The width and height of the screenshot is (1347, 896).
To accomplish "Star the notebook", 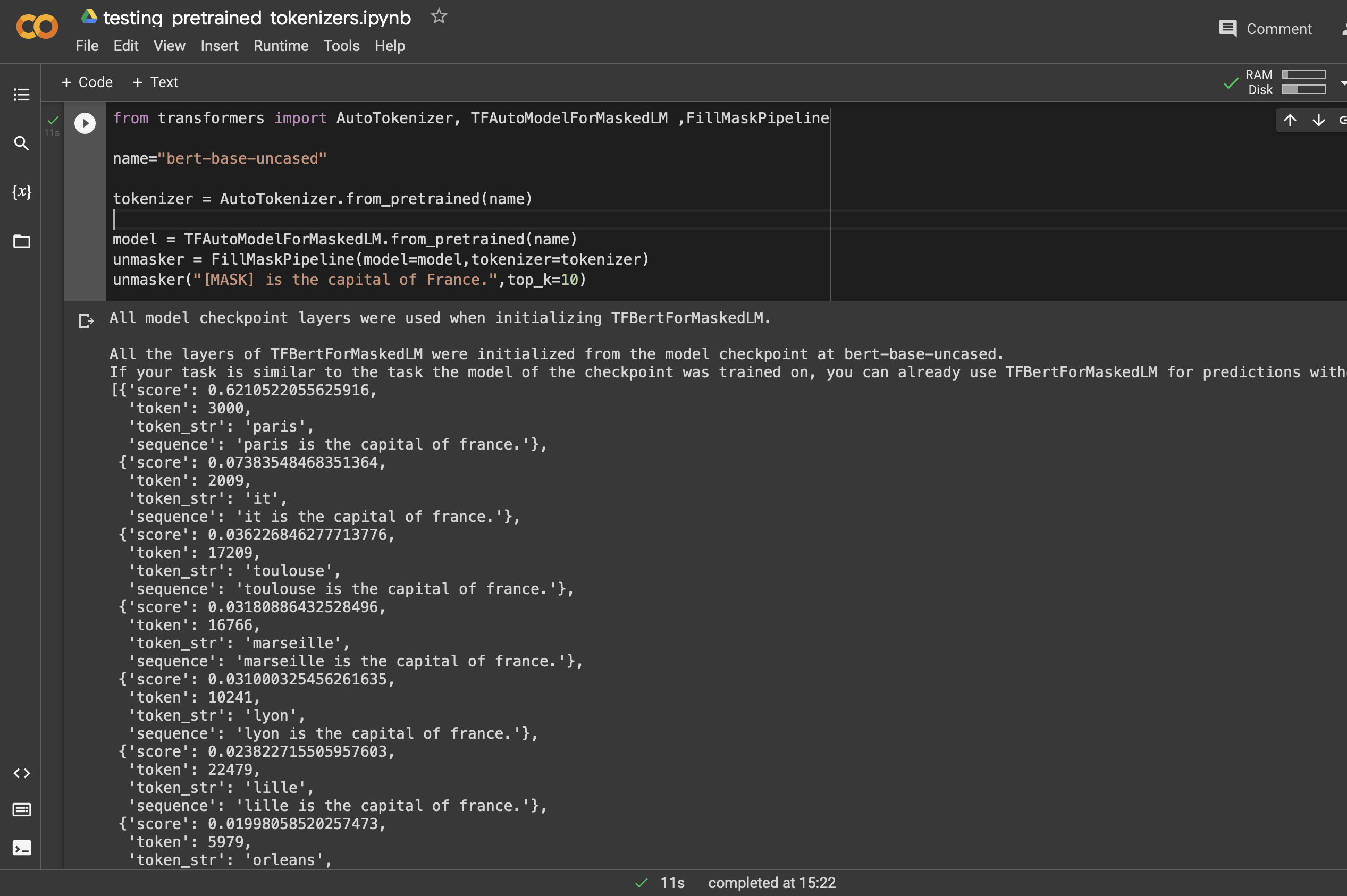I will click(x=438, y=16).
